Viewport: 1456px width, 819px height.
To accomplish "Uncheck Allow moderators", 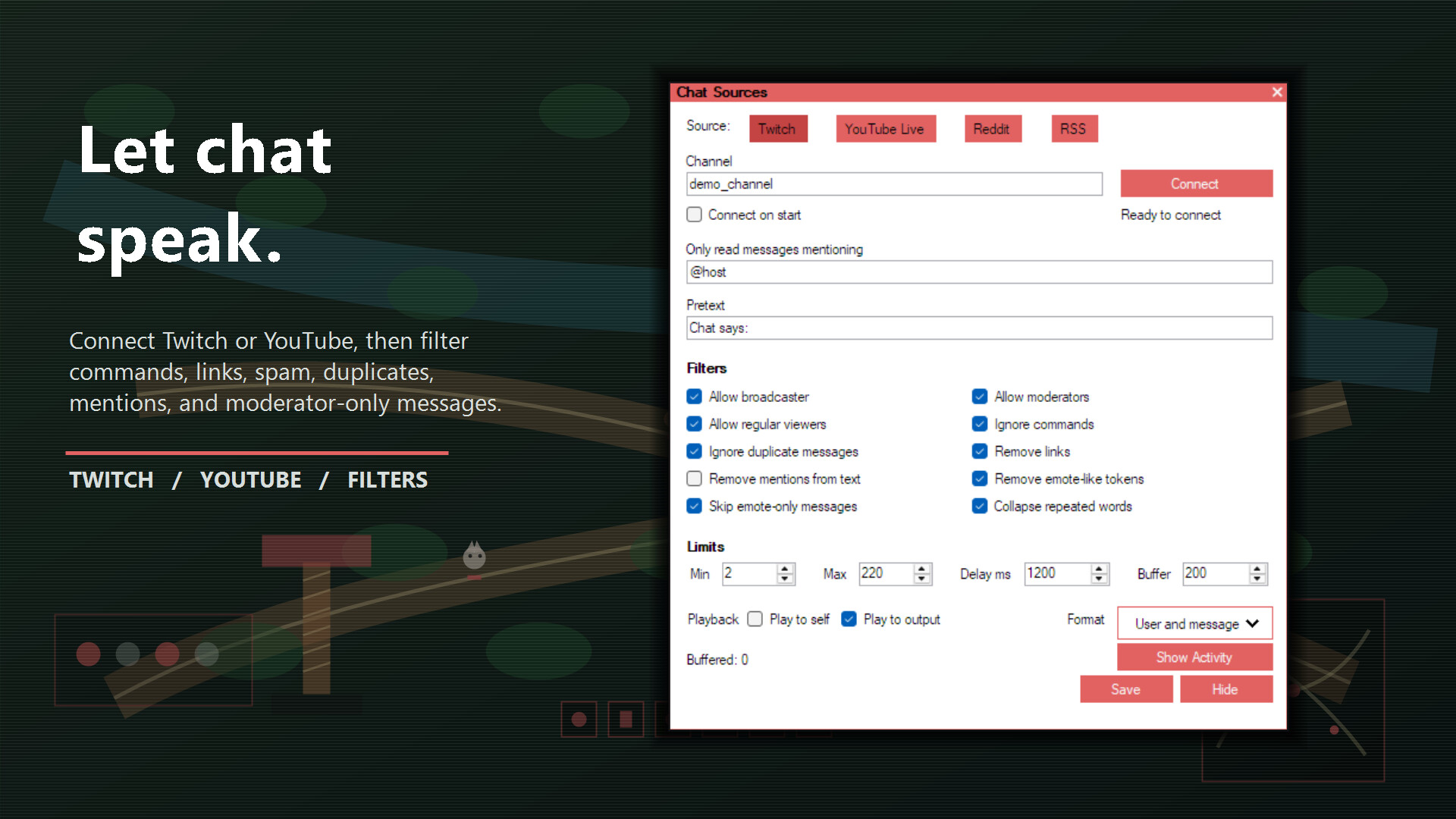I will click(x=980, y=397).
